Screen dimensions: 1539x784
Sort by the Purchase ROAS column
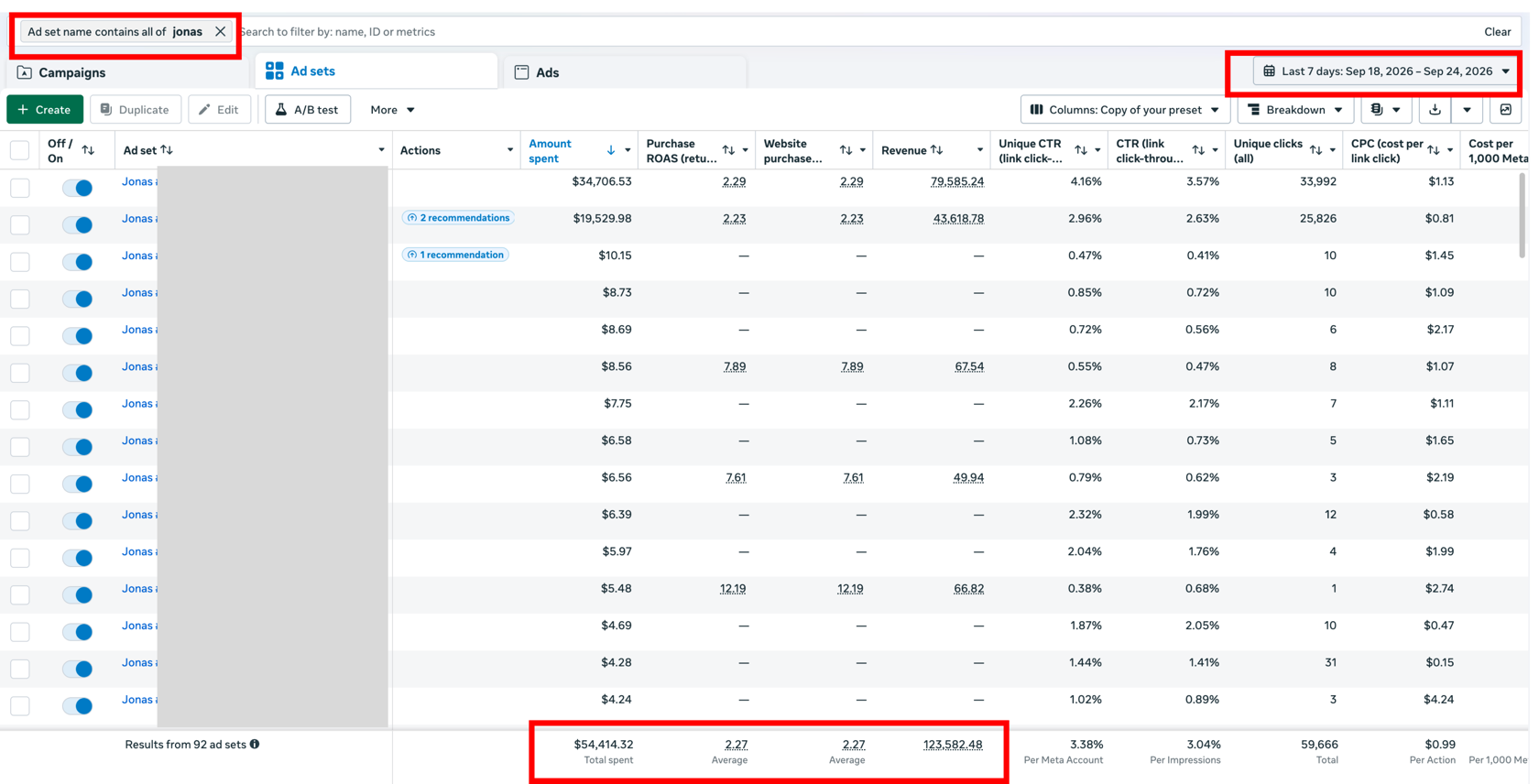(x=728, y=150)
